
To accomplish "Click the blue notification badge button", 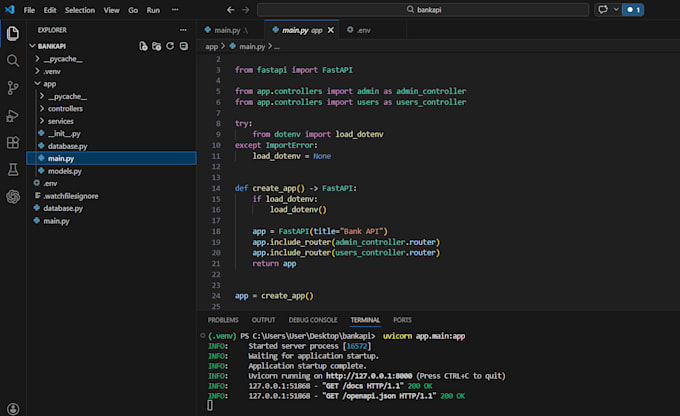I will (x=633, y=10).
